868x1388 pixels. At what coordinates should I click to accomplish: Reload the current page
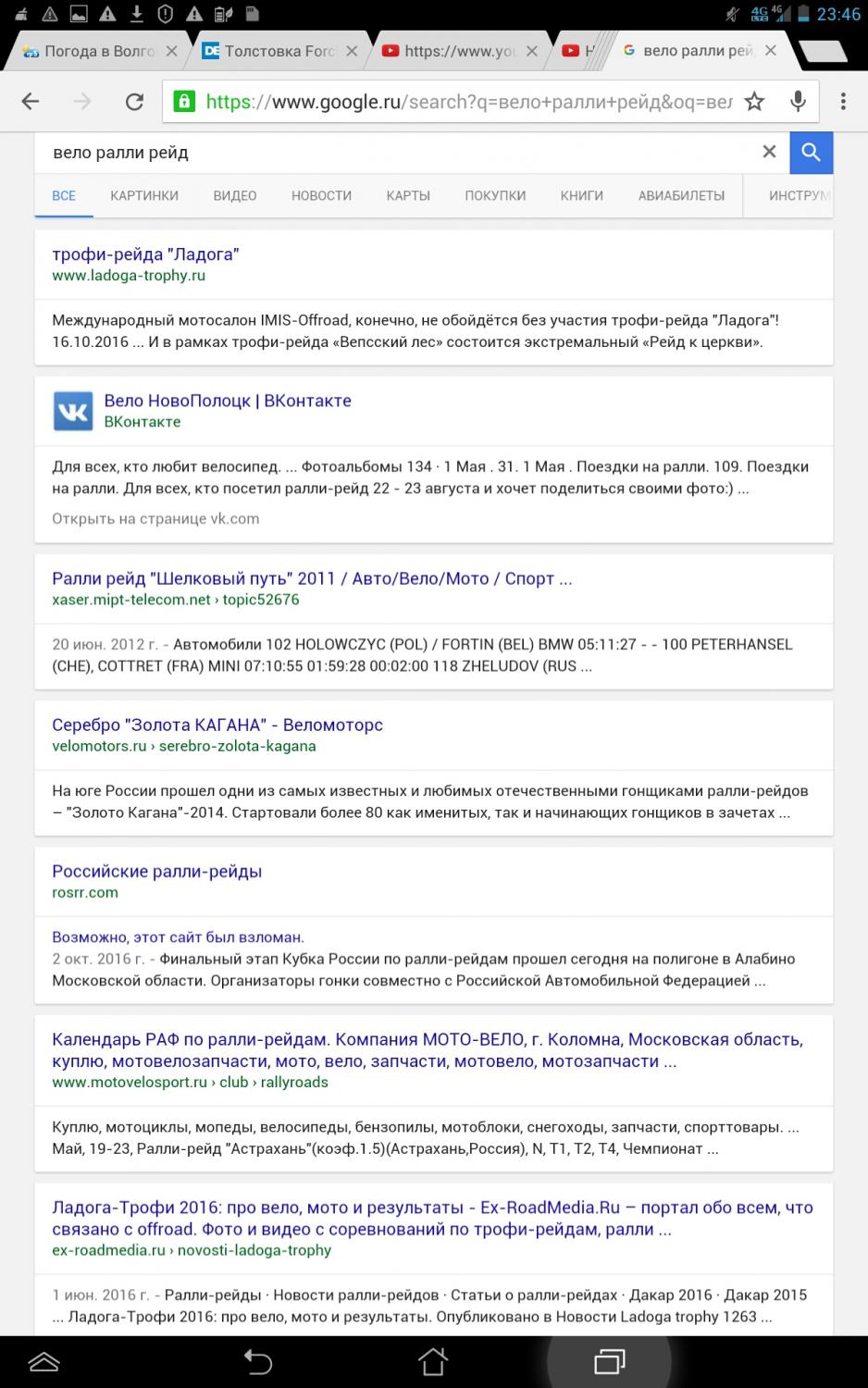click(134, 102)
